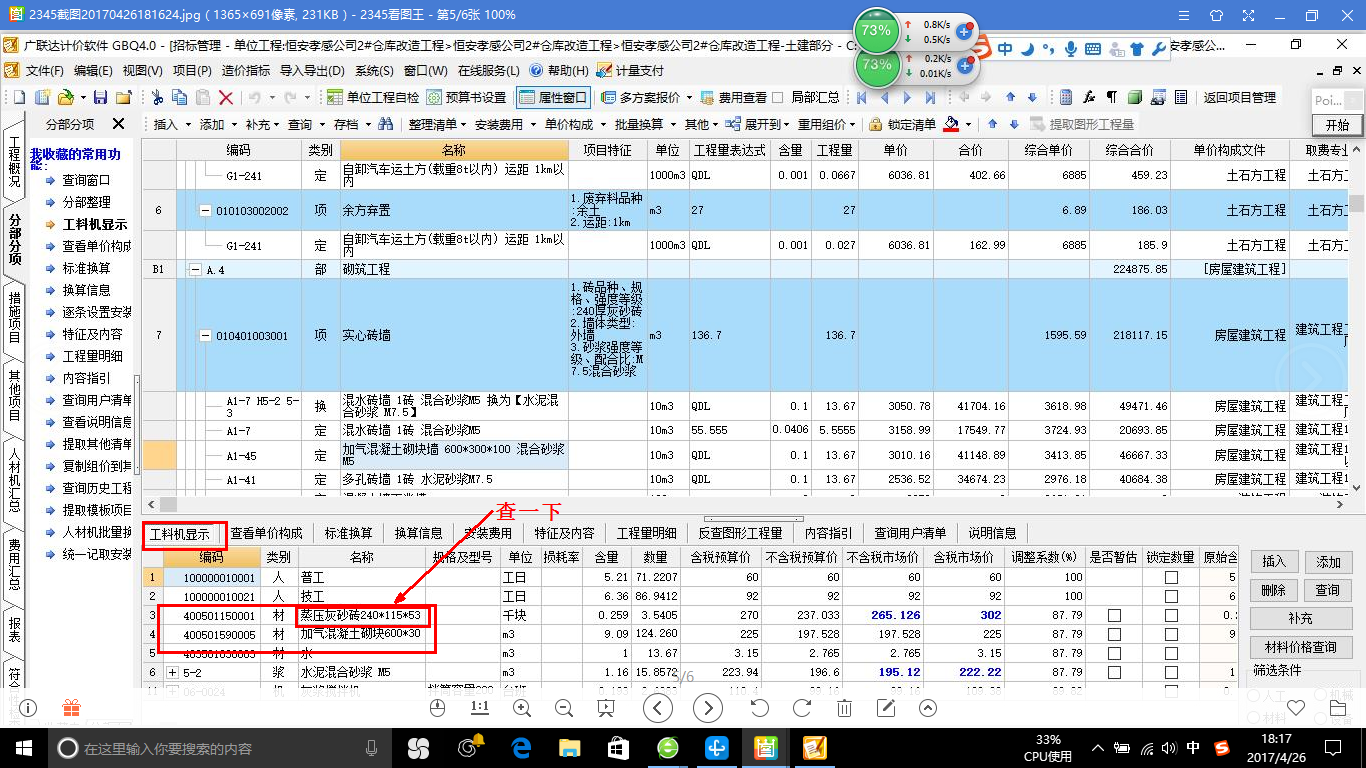Open File Explorer from taskbar

pyautogui.click(x=569, y=747)
